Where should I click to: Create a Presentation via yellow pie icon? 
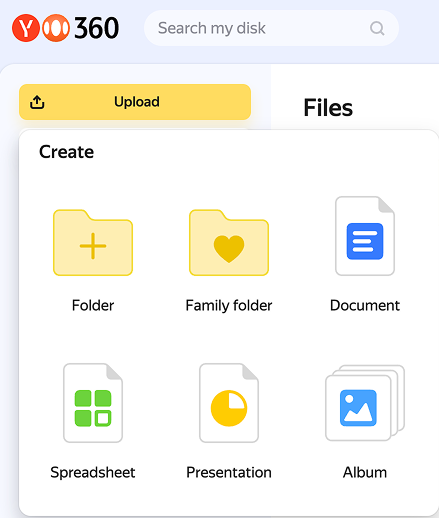coord(229,403)
